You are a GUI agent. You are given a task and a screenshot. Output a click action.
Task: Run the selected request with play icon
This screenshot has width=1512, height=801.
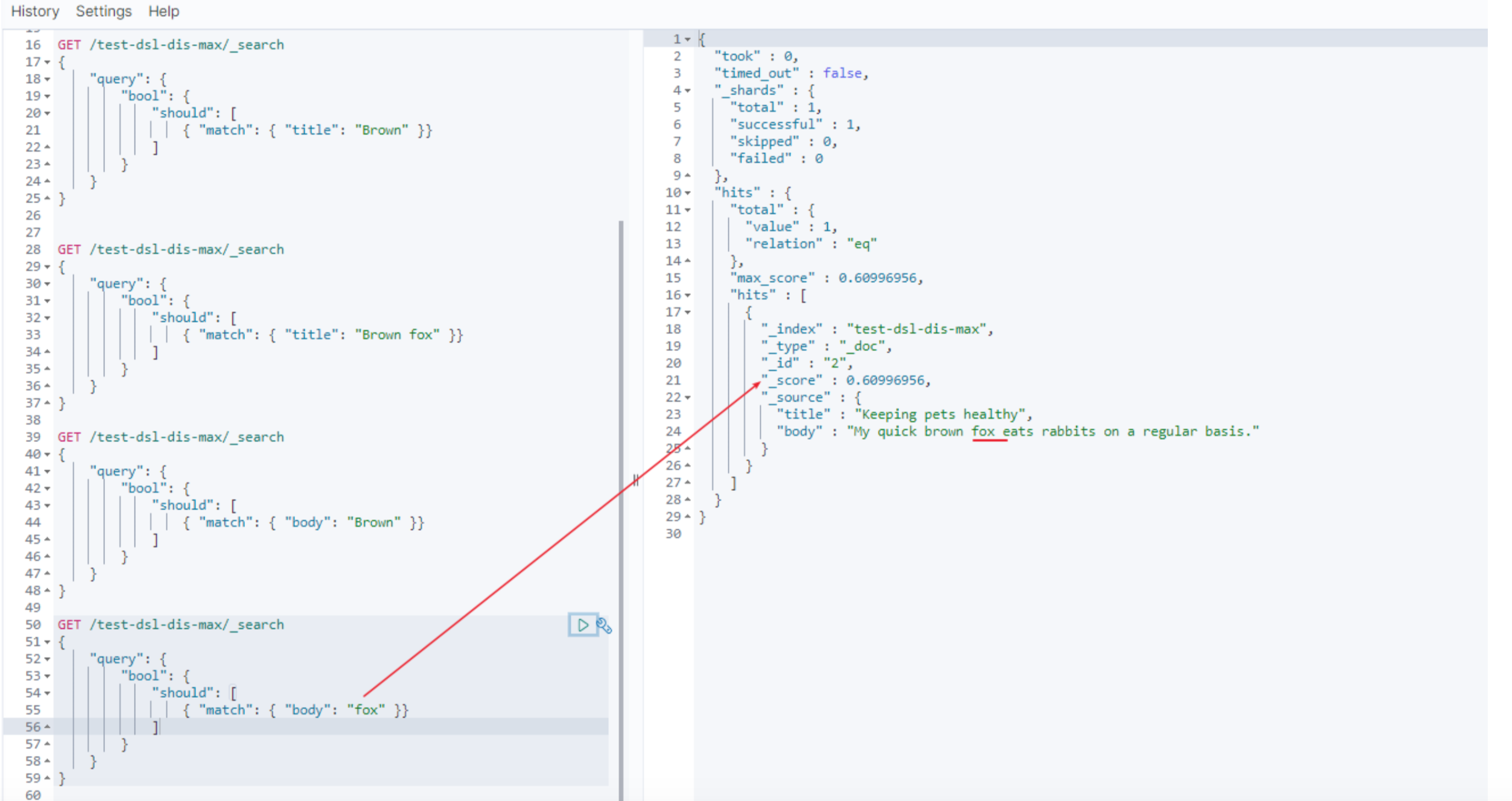pyautogui.click(x=583, y=625)
